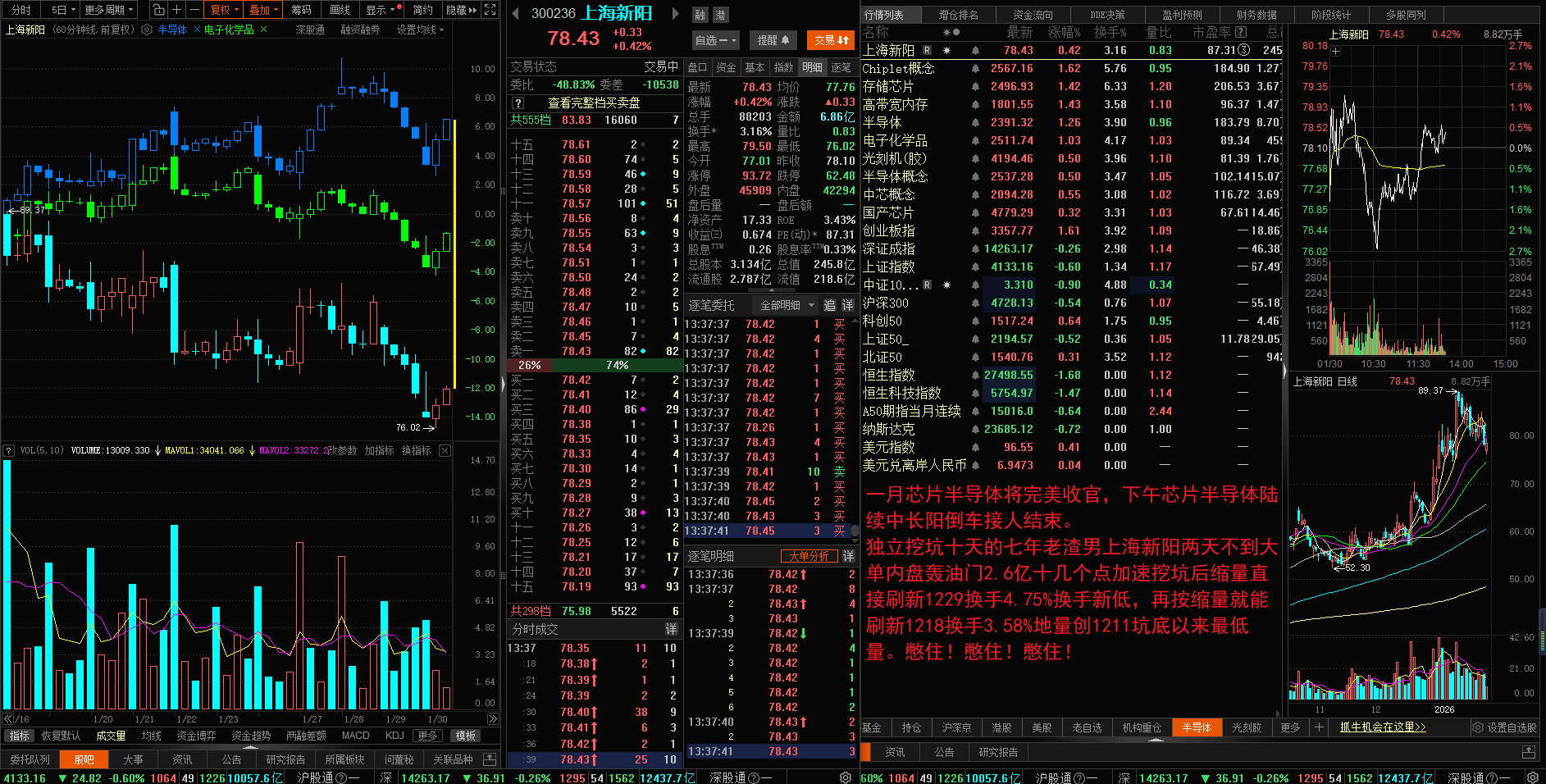Click 市盈率 column help icon
The width and height of the screenshot is (1546, 784).
click(1241, 32)
